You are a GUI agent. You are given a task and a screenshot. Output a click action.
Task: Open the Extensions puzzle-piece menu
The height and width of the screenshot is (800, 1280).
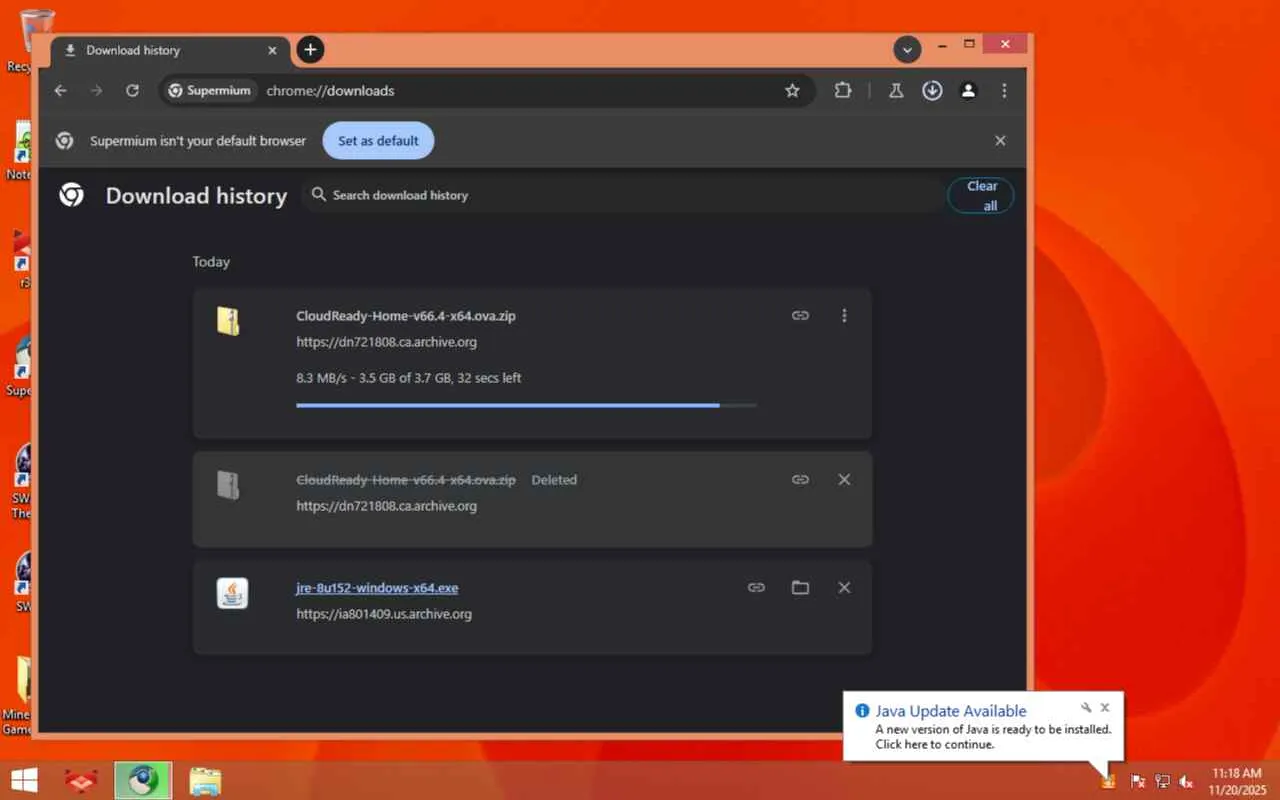coord(843,91)
